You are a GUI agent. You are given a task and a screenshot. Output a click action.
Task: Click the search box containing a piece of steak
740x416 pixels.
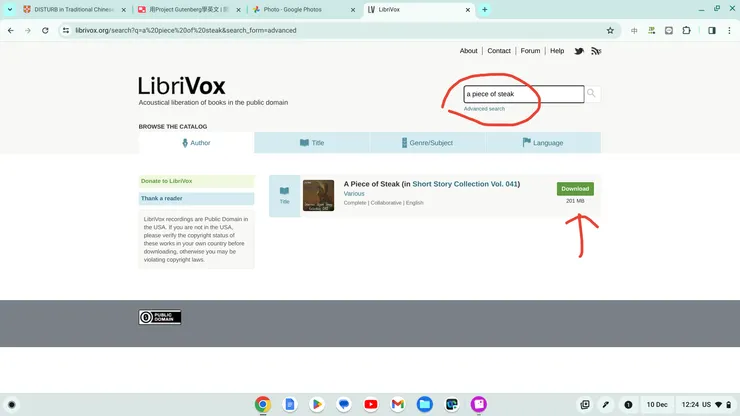pyautogui.click(x=524, y=94)
